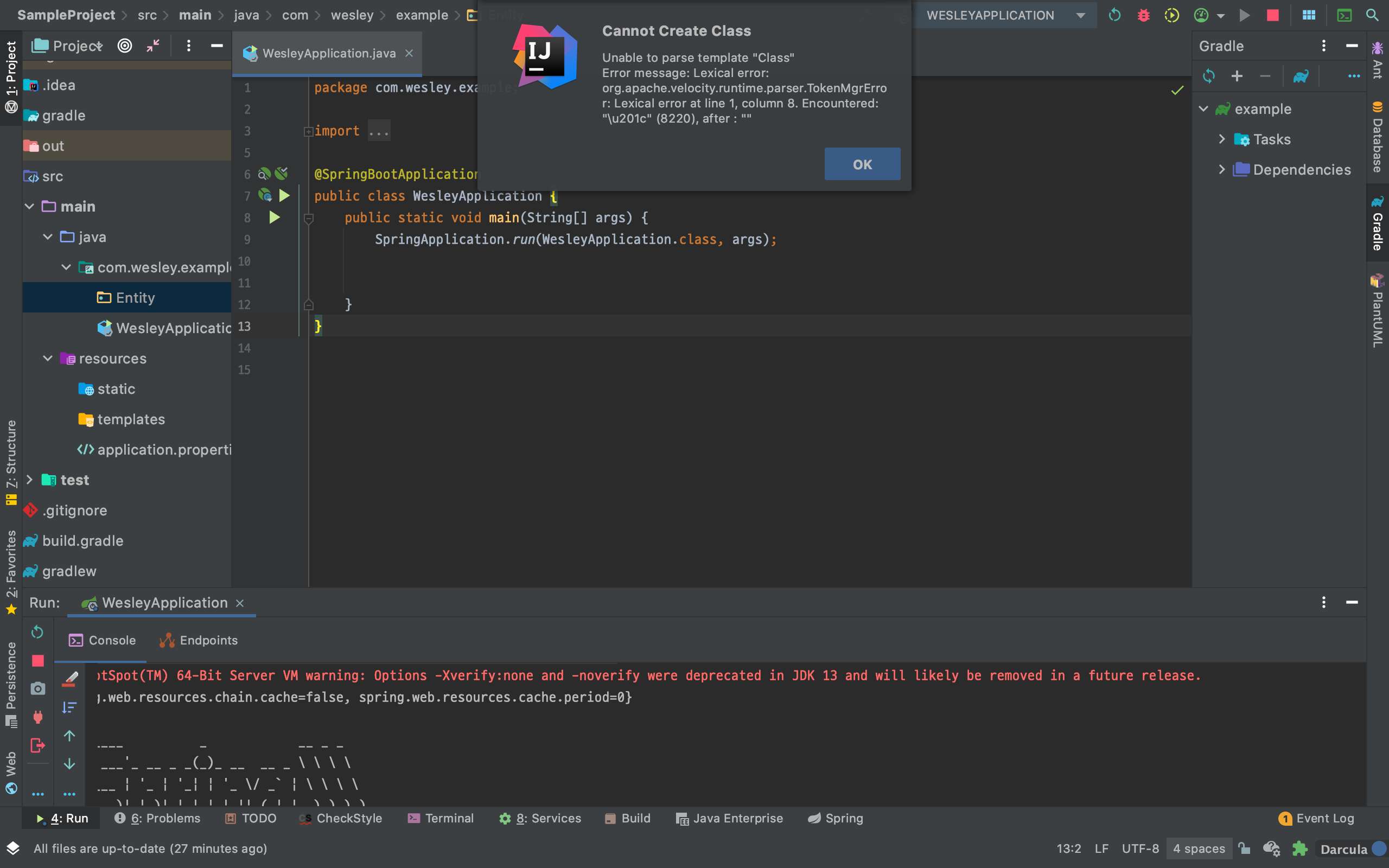1389x868 pixels.
Task: Click the camera thread dump icon
Action: [x=37, y=688]
